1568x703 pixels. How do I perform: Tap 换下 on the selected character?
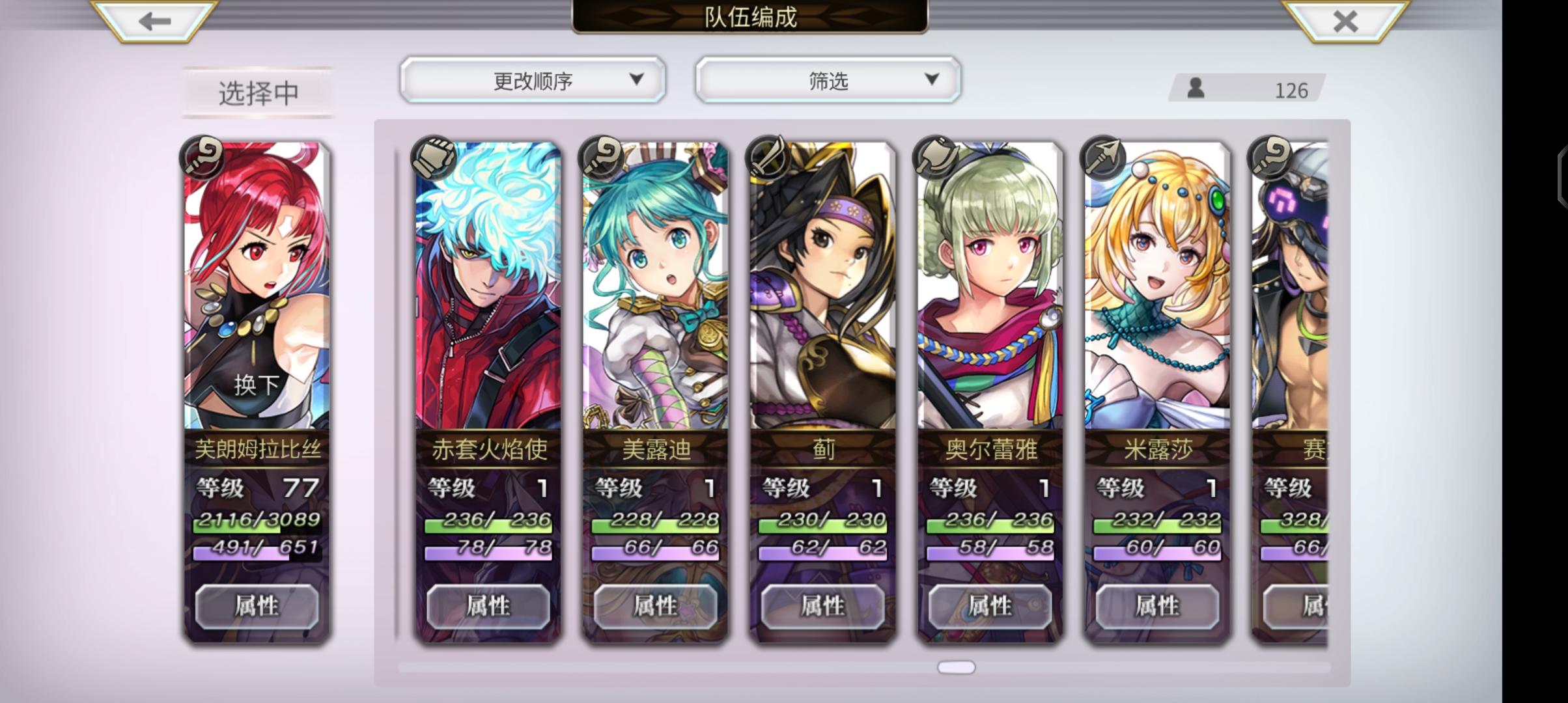coord(257,385)
